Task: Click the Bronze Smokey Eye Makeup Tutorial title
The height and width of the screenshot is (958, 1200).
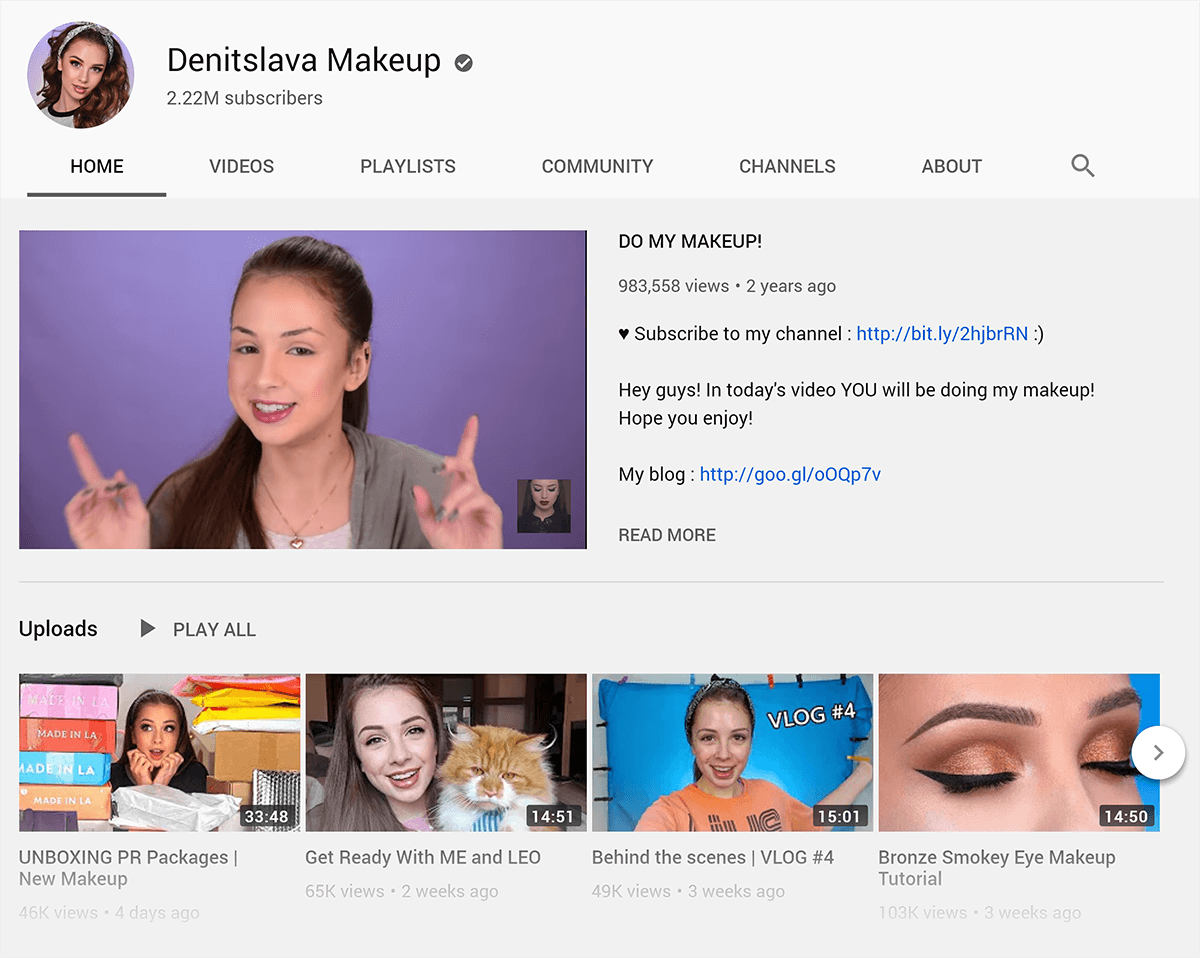Action: tap(997, 868)
